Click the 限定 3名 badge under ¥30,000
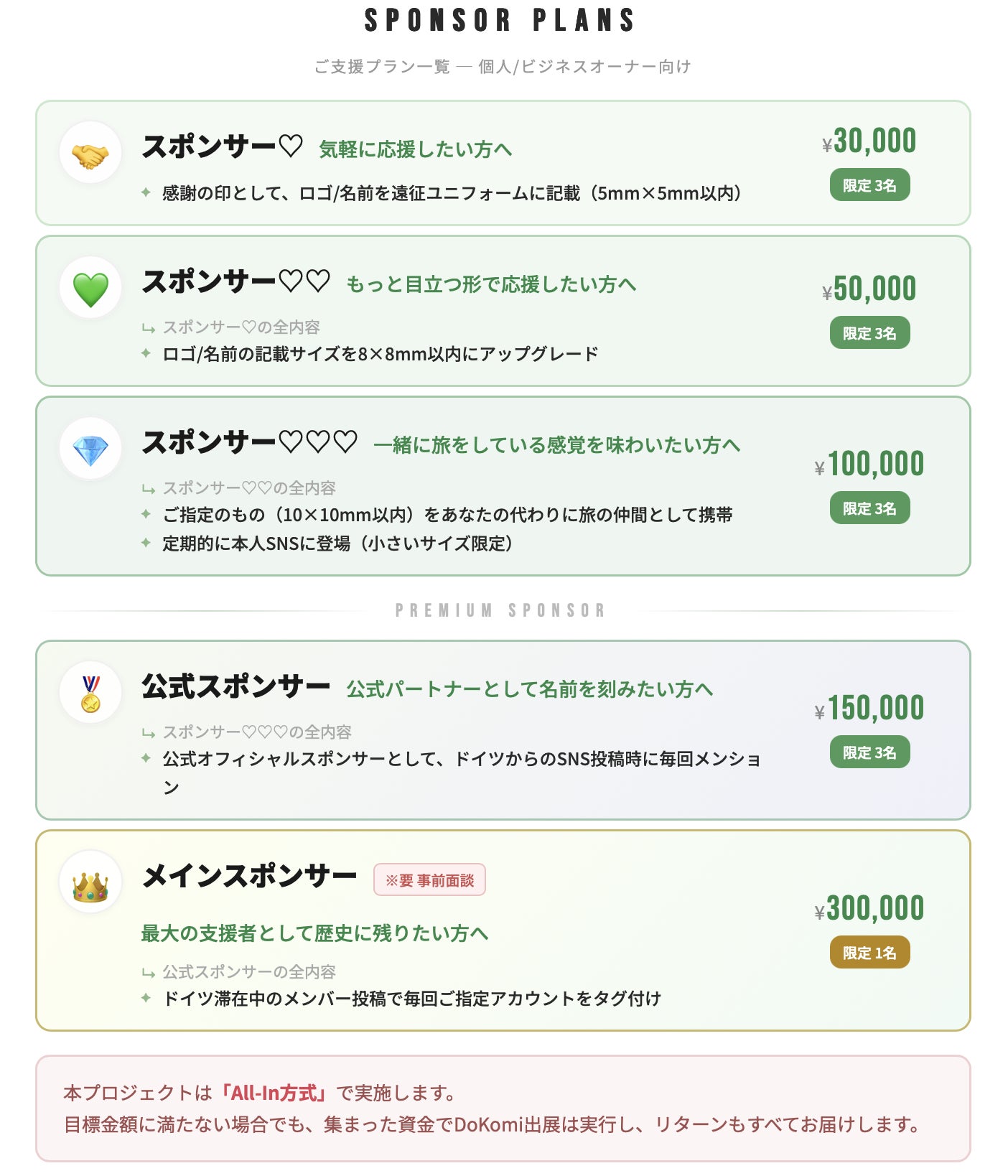This screenshot has width=1008, height=1176. click(x=869, y=185)
